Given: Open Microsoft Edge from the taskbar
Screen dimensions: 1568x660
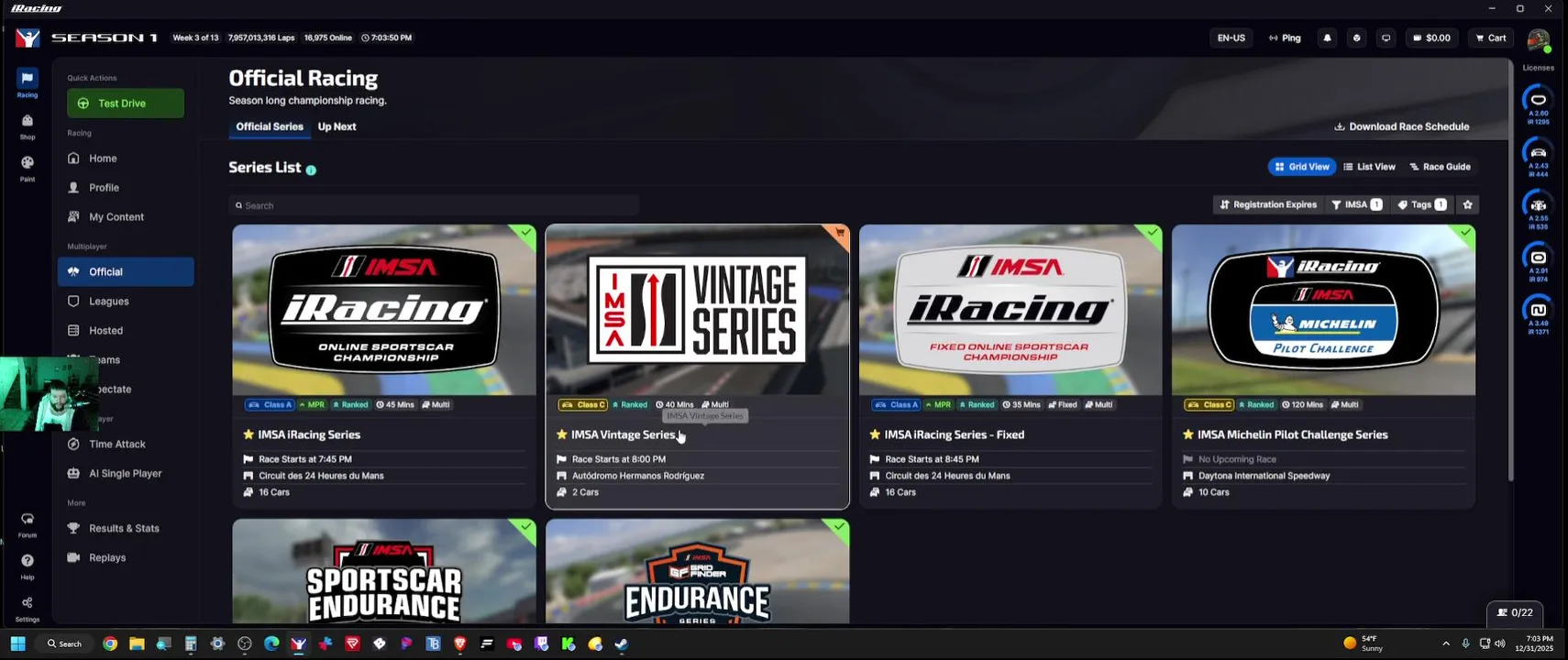Looking at the screenshot, I should (271, 643).
